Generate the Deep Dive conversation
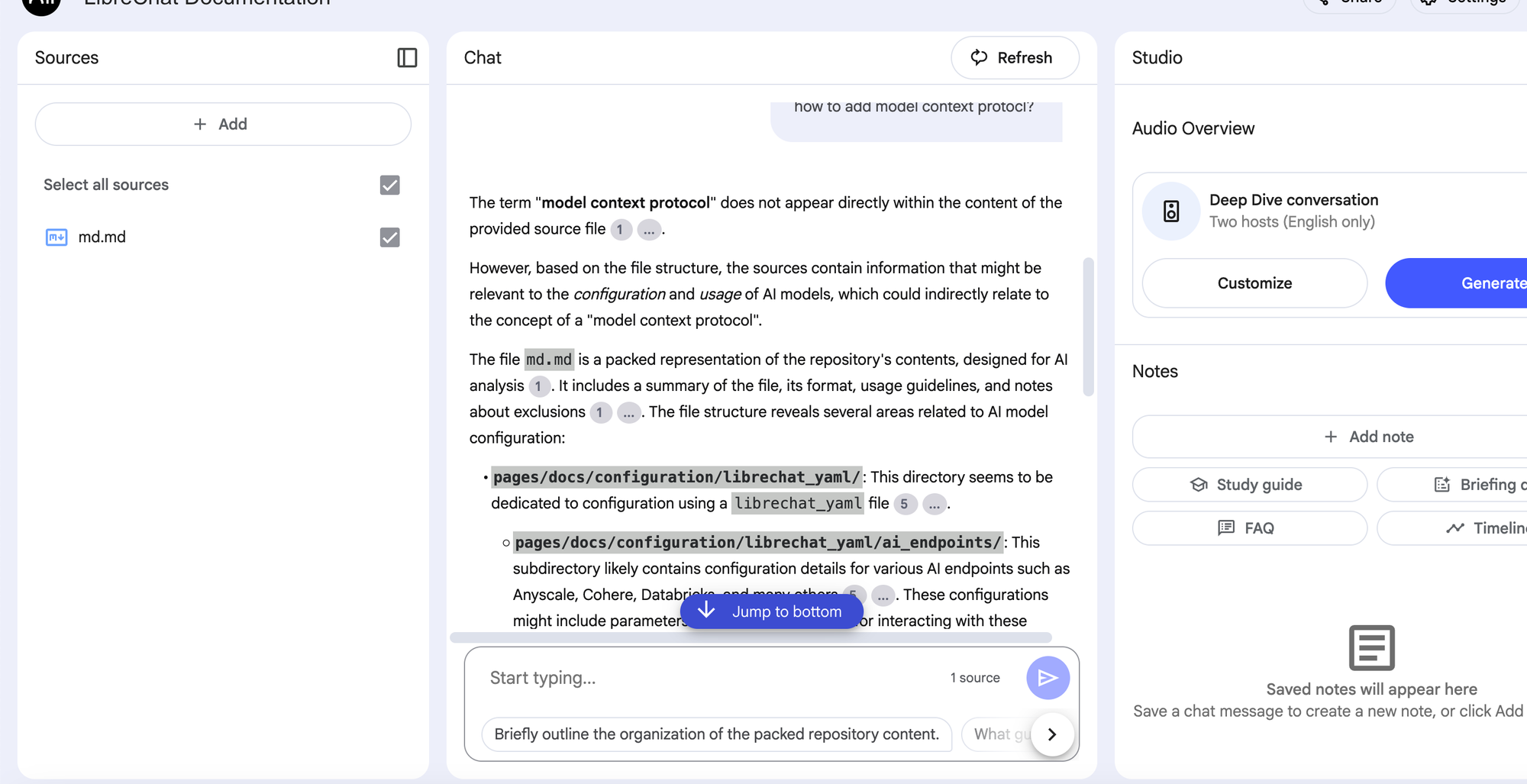Viewport: 1527px width, 784px height. [1456, 283]
